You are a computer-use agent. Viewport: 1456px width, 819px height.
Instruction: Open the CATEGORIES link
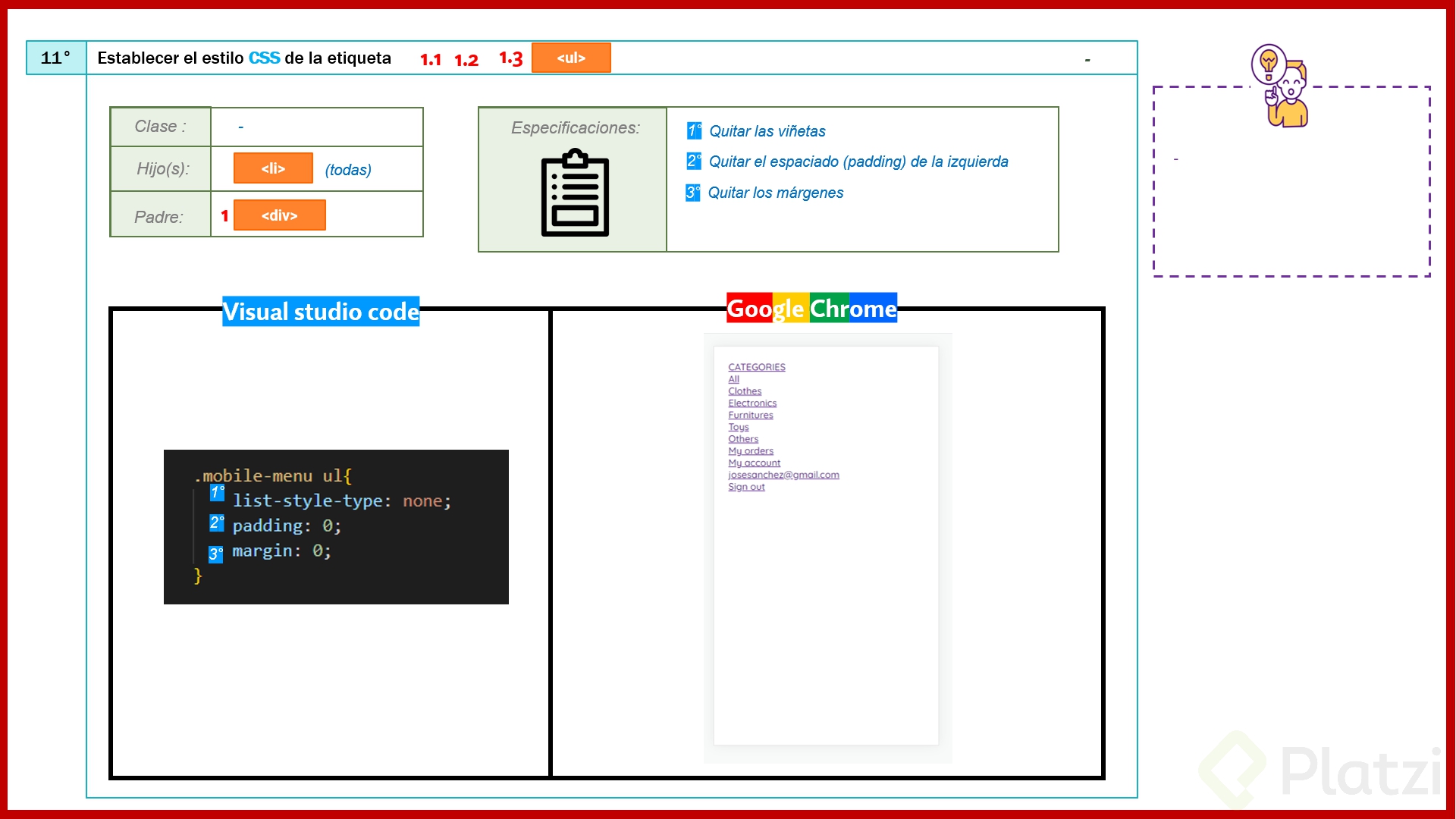pos(756,367)
